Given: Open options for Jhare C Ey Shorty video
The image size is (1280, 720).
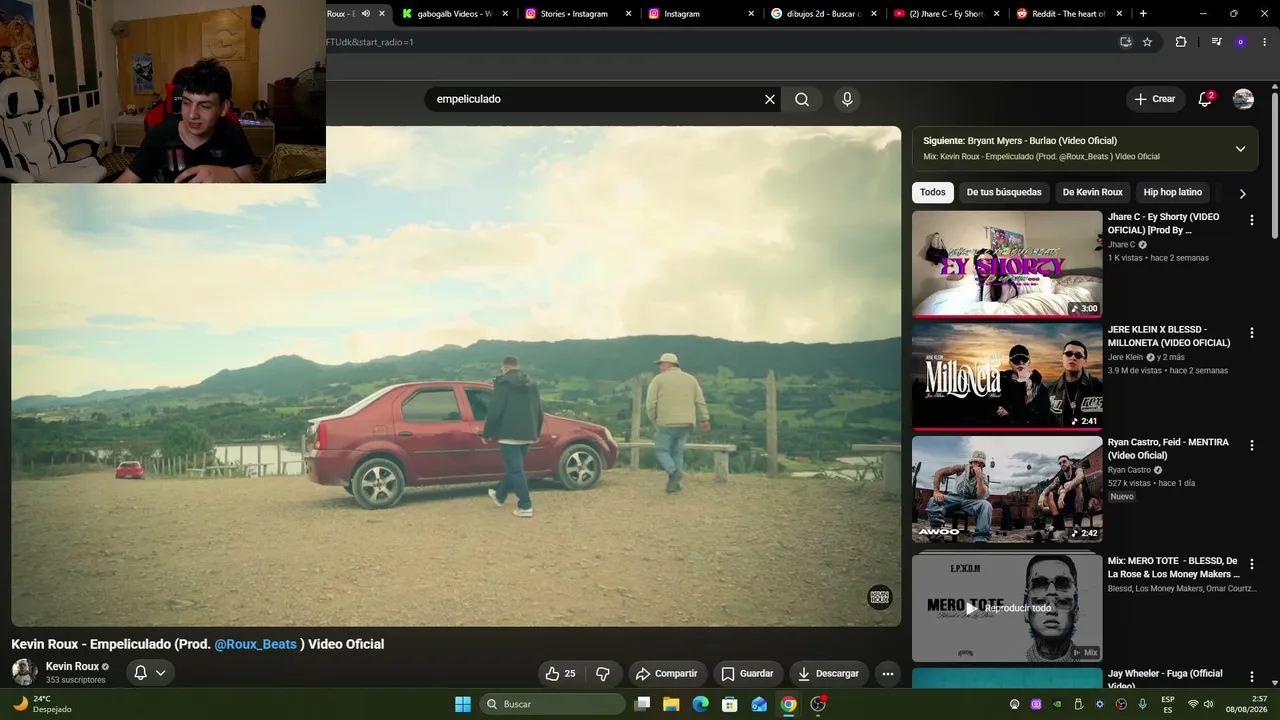Looking at the screenshot, I should pyautogui.click(x=1251, y=220).
